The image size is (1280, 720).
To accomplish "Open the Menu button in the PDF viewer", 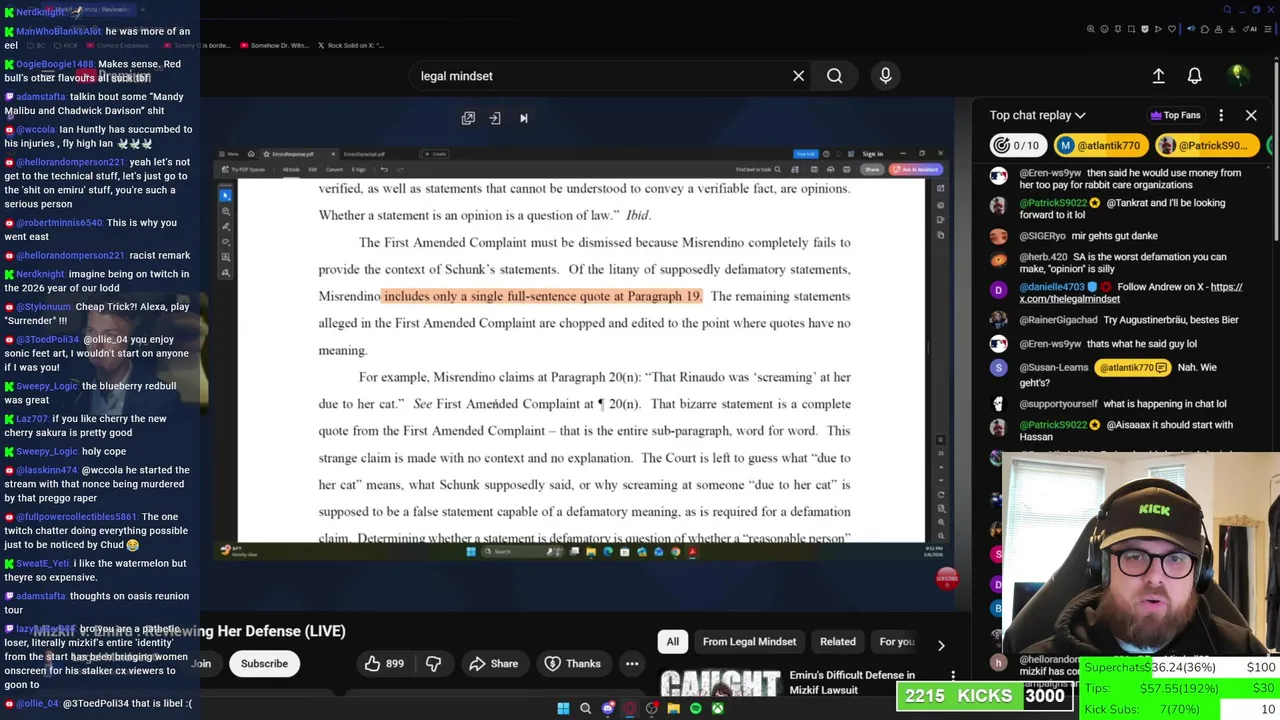I will tap(231, 154).
